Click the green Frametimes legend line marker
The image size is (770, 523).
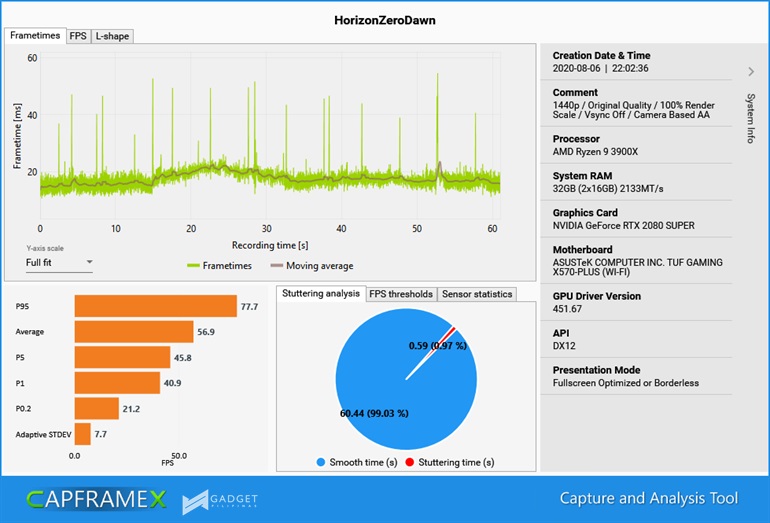[x=192, y=266]
